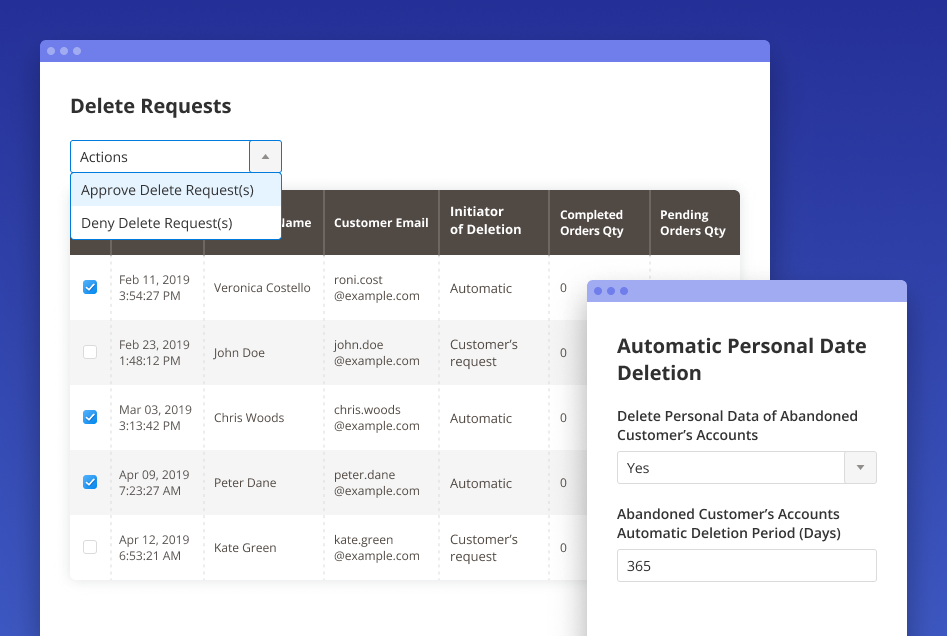
Task: Sort table by Customer Email column
Action: coord(381,222)
